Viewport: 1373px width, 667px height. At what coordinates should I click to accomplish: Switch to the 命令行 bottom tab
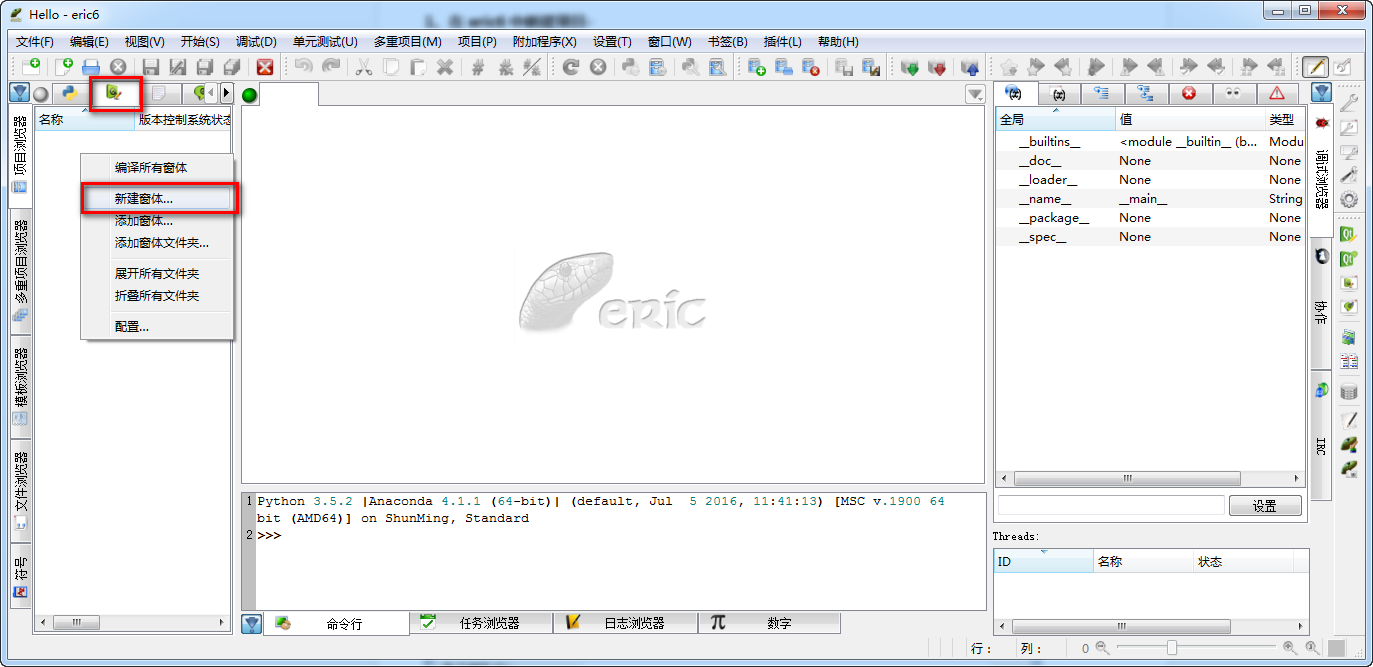(x=336, y=623)
